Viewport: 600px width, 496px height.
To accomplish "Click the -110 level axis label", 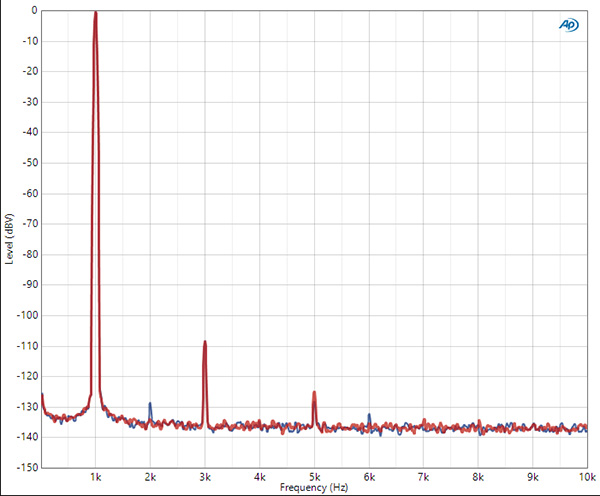I will pos(28,346).
